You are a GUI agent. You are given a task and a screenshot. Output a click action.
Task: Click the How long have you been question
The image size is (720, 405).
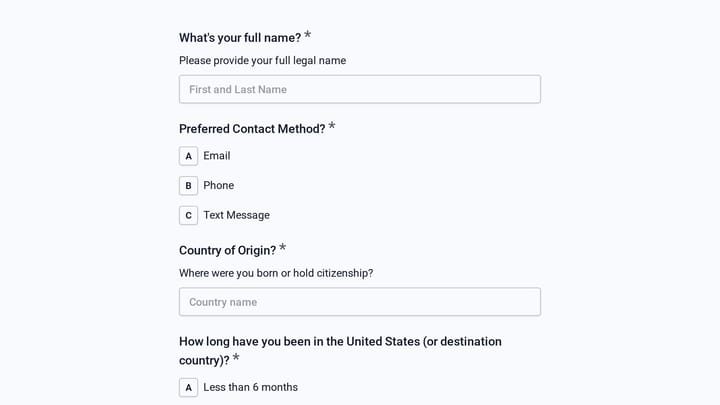click(340, 351)
